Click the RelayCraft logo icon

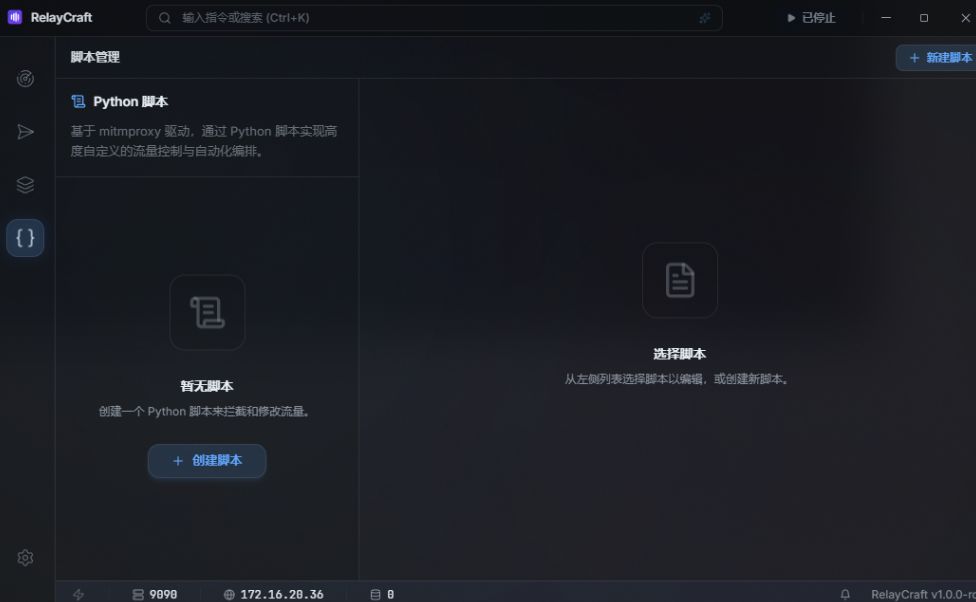point(15,17)
